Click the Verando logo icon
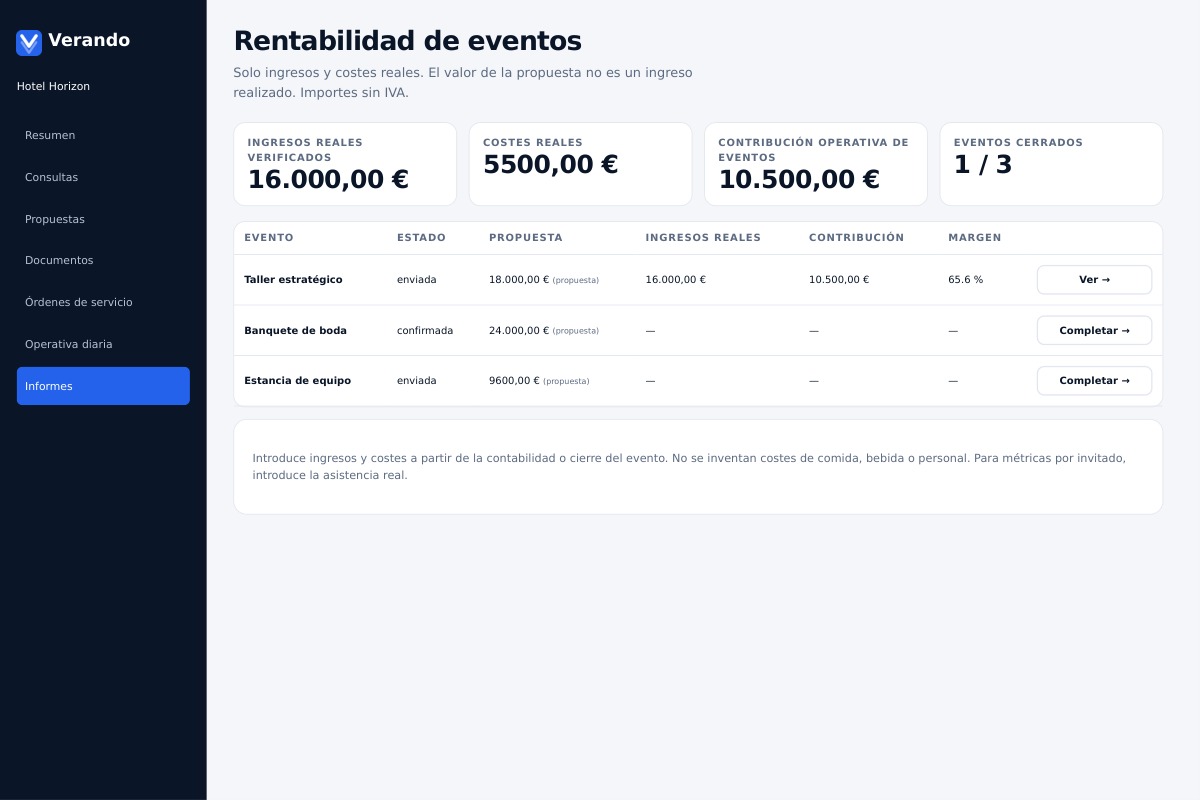Screen dimensions: 1200x800 coord(29,42)
